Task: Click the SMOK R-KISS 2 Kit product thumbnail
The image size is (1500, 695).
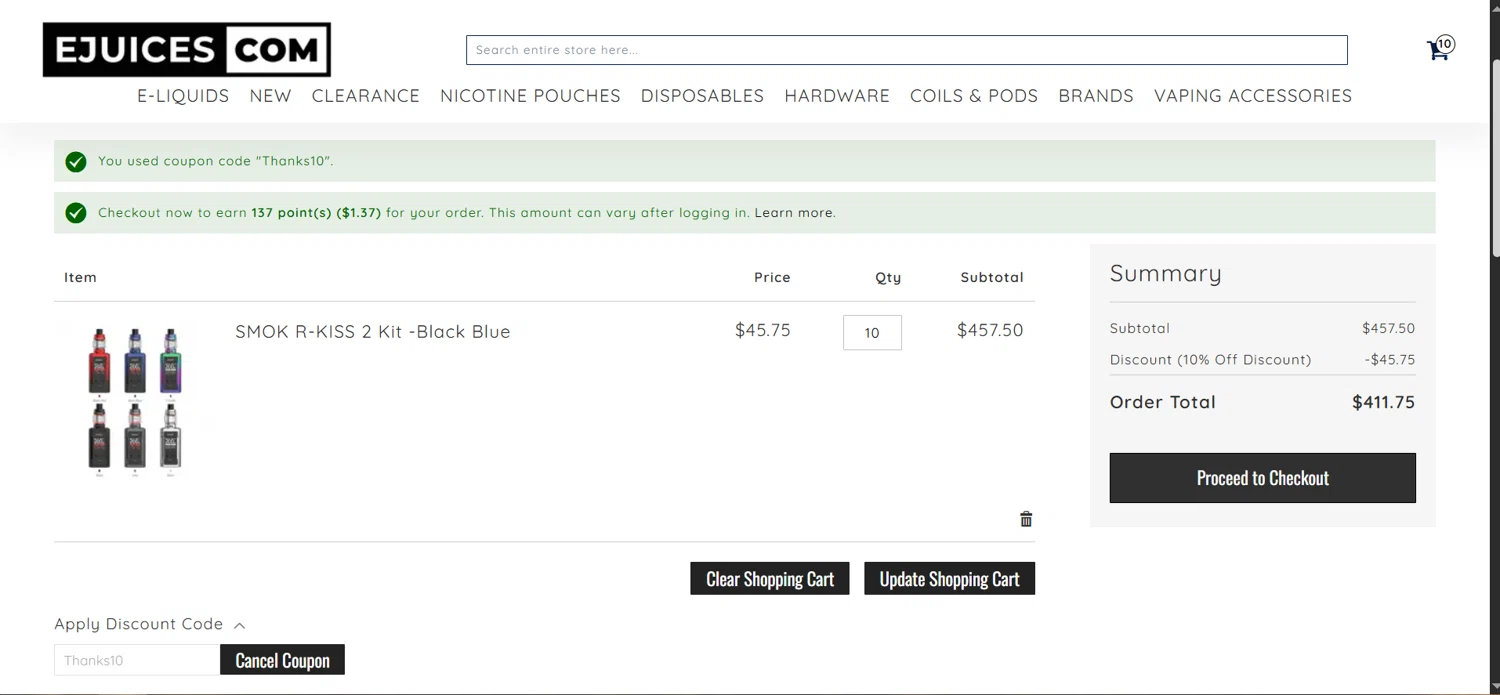Action: [x=135, y=398]
